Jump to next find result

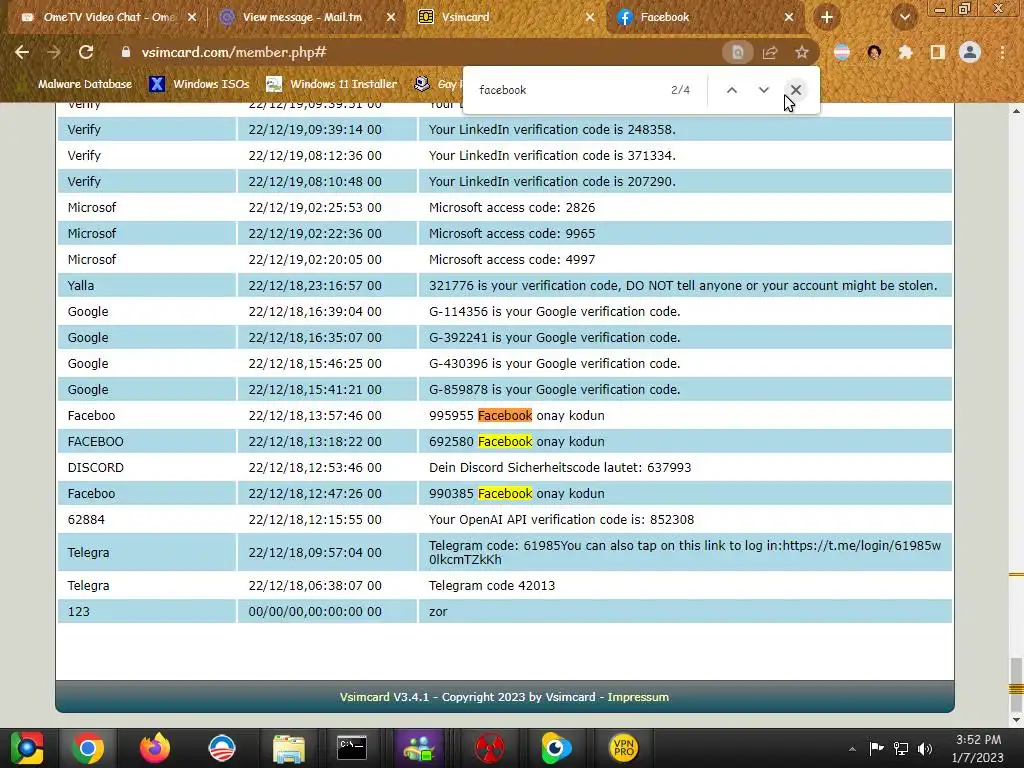coord(763,90)
